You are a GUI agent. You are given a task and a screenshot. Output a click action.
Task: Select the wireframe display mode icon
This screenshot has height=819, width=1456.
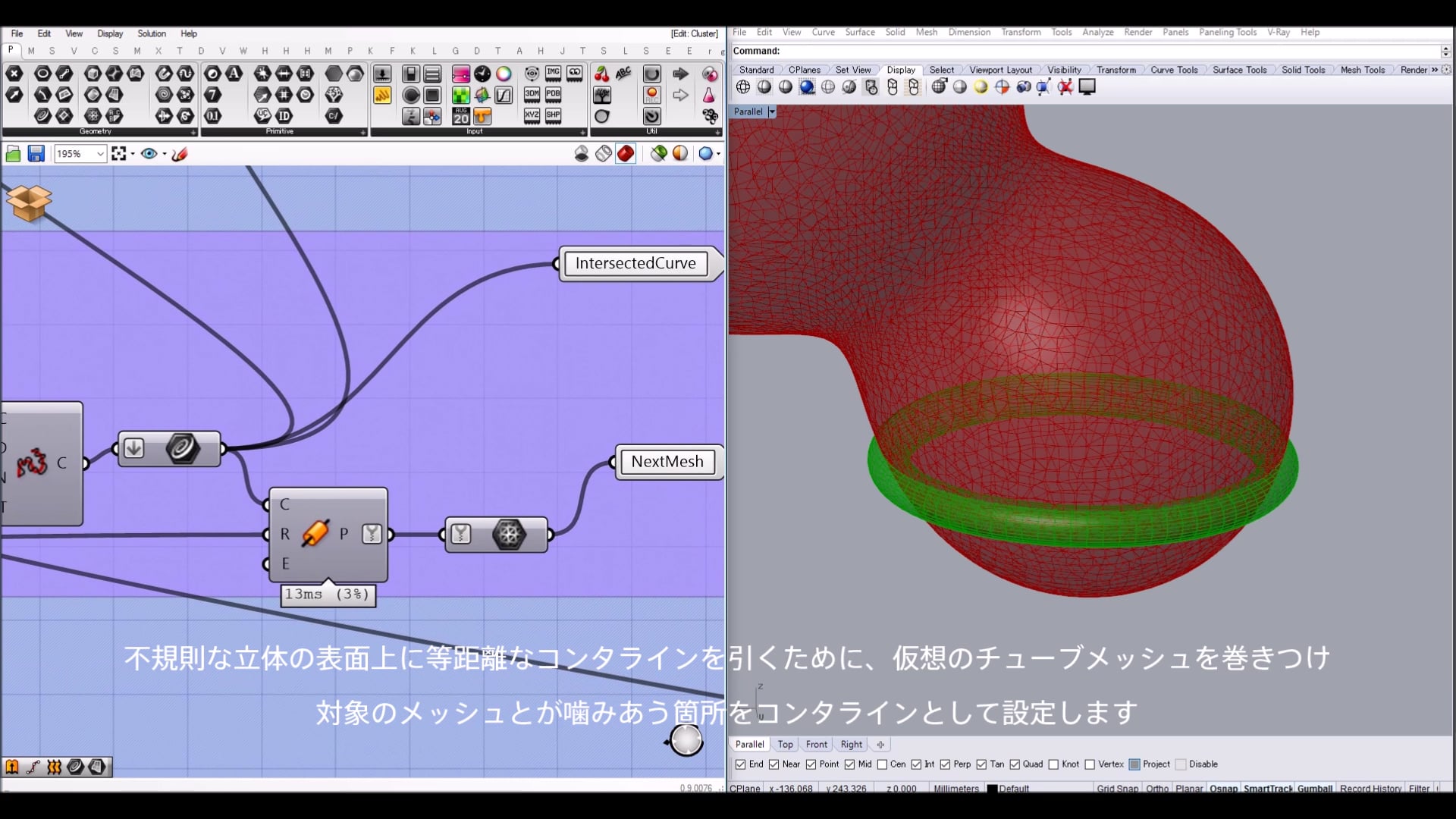click(x=742, y=86)
